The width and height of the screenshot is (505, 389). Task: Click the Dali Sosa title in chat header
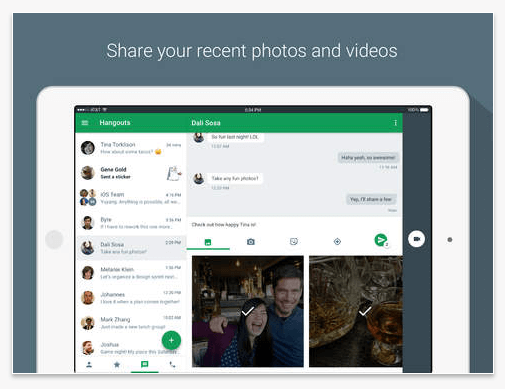click(206, 123)
